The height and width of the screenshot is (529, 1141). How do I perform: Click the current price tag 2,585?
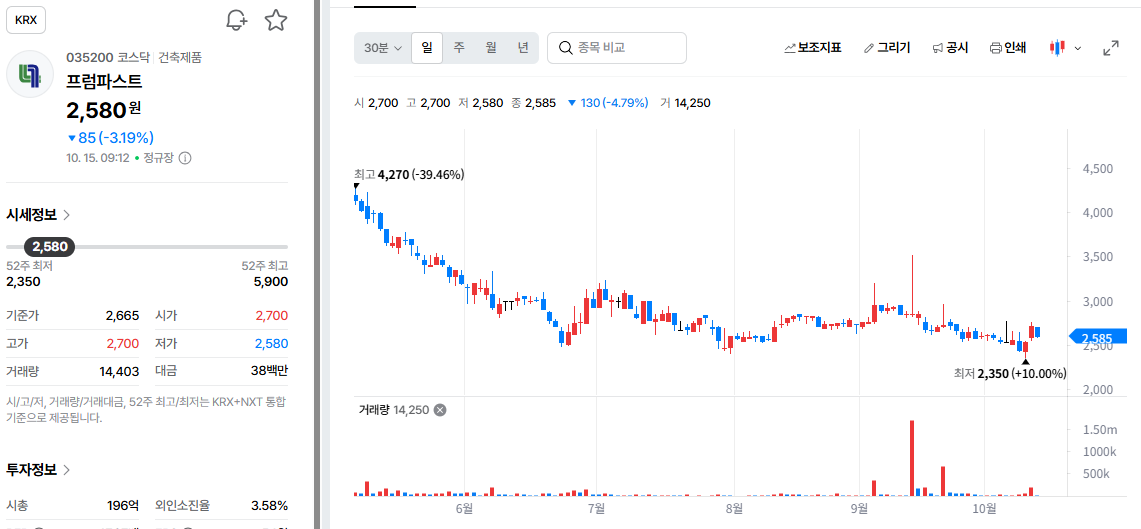click(1097, 338)
